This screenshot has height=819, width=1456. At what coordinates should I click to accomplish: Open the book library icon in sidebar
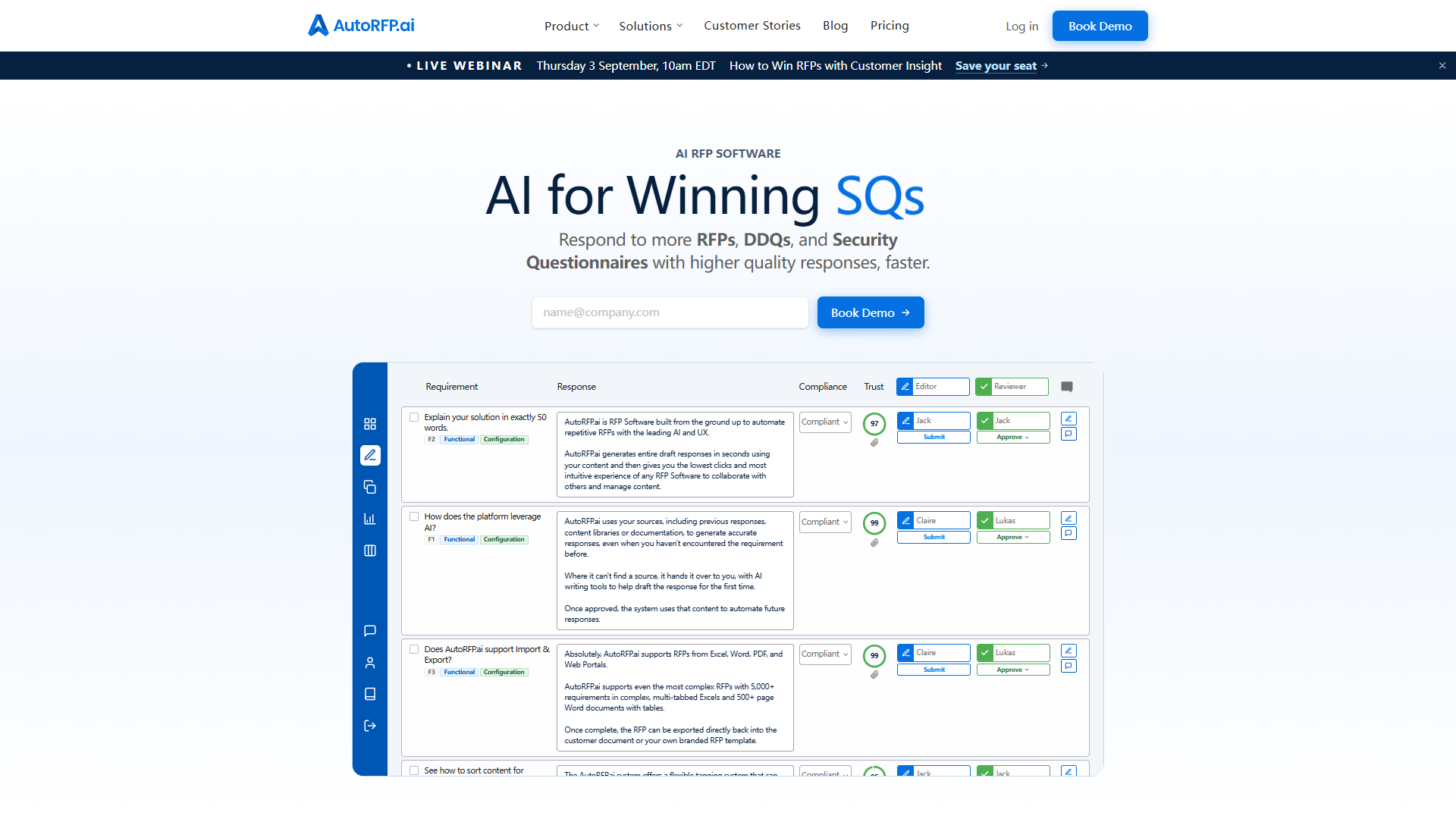click(370, 694)
